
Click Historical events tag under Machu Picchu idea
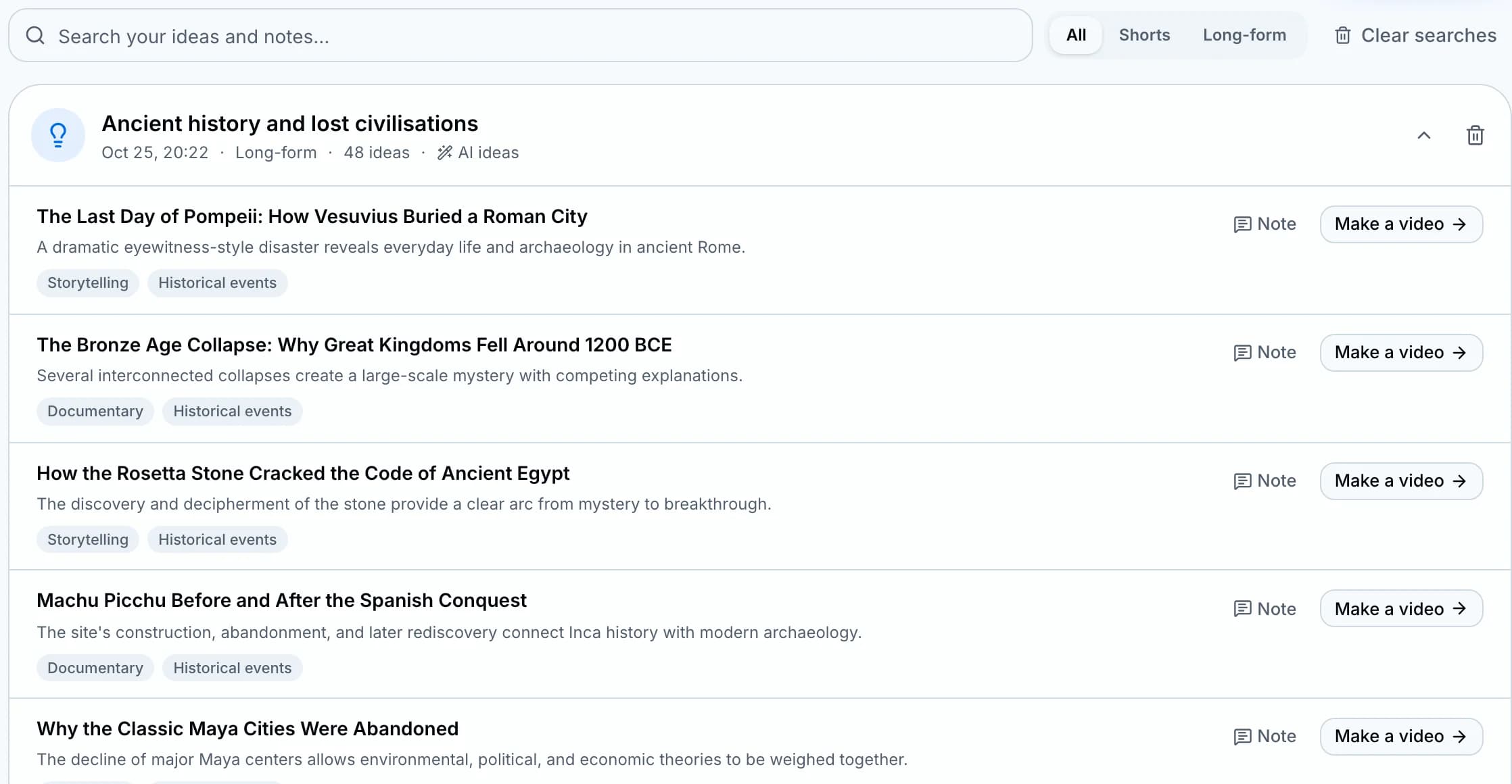(x=232, y=668)
